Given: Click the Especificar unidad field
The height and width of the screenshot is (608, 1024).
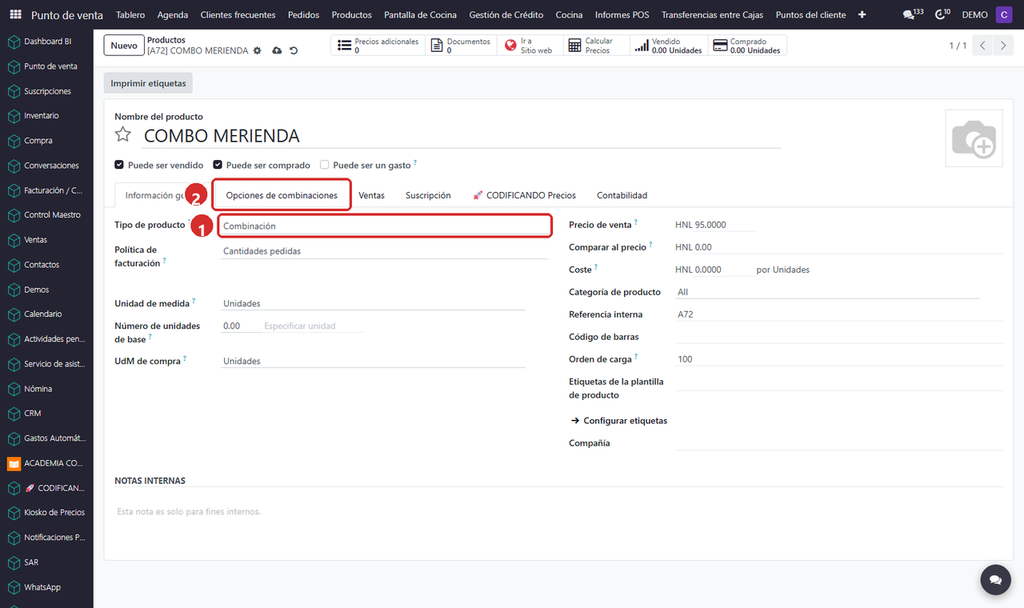Looking at the screenshot, I should [312, 326].
